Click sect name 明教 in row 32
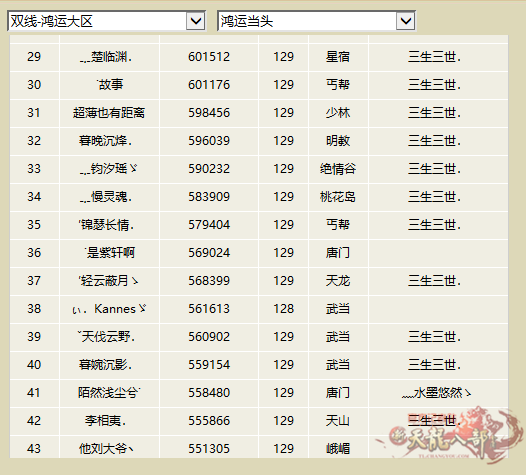Screen dimensions: 526x475 (x=338, y=141)
